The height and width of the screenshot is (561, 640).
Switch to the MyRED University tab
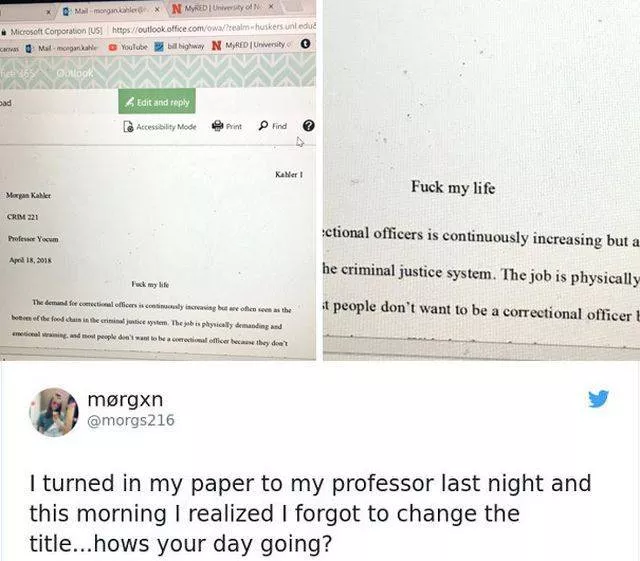click(x=218, y=9)
